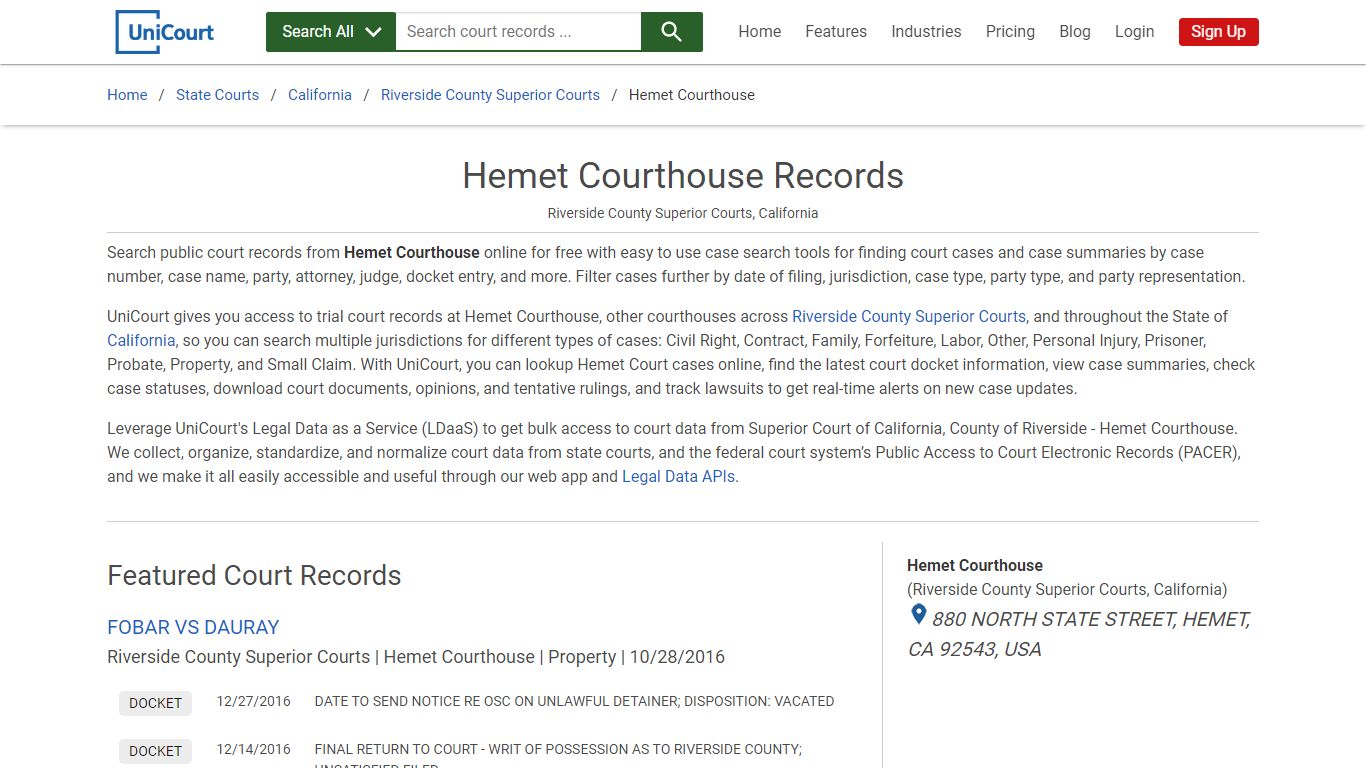Go to Home breadcrumb link
Image resolution: width=1366 pixels, height=768 pixels.
coord(127,95)
